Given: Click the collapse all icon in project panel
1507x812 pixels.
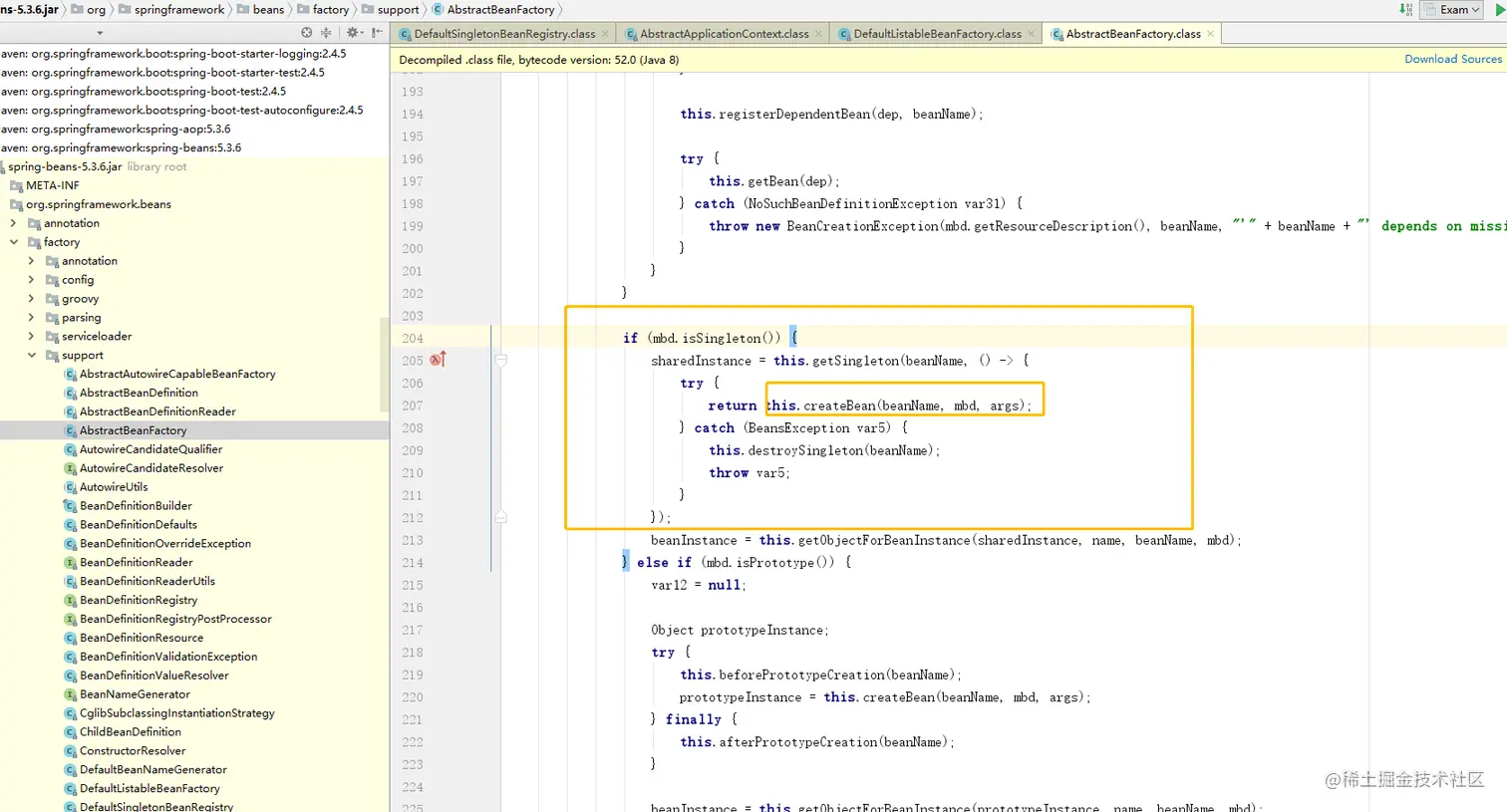Looking at the screenshot, I should coord(326,33).
